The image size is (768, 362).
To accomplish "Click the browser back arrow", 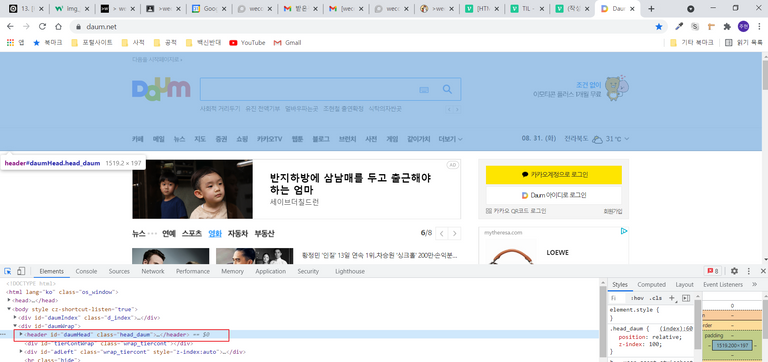I will pyautogui.click(x=10, y=26).
